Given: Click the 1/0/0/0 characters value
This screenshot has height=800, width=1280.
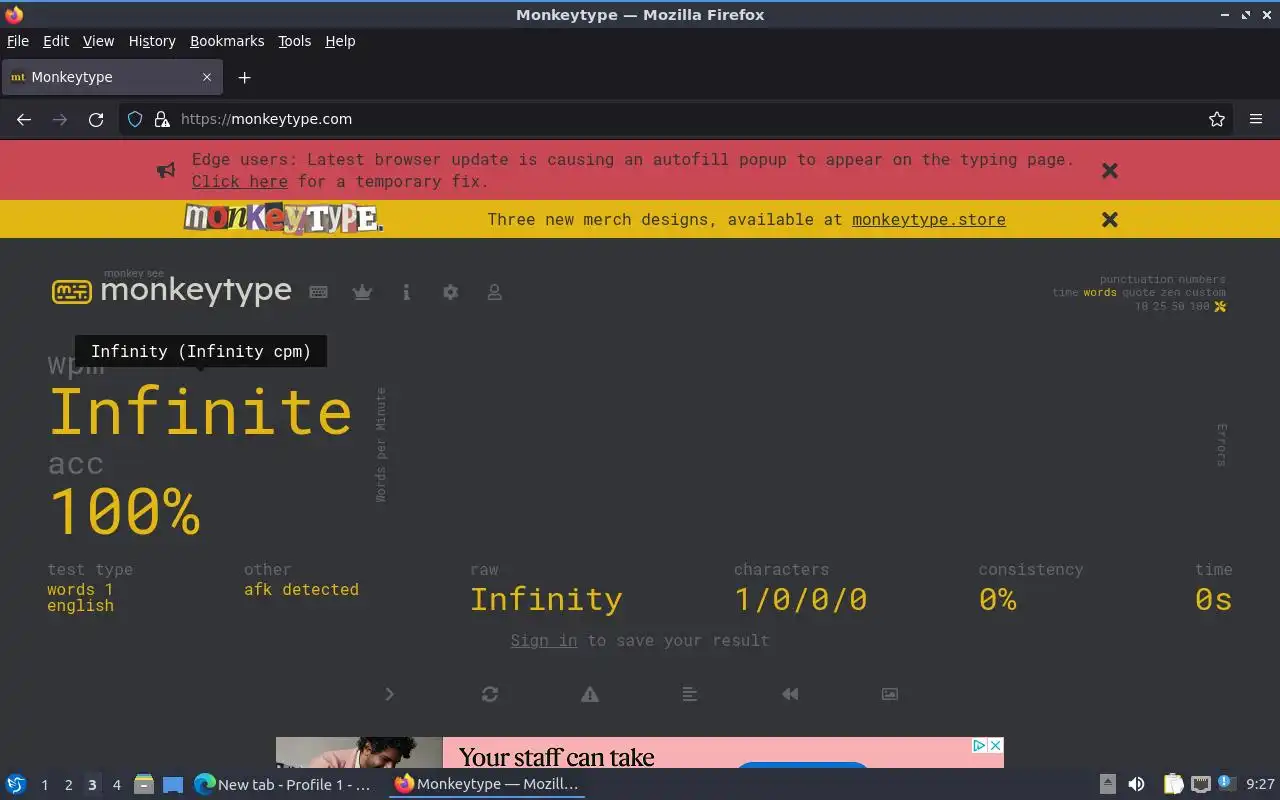Looking at the screenshot, I should pos(800,599).
